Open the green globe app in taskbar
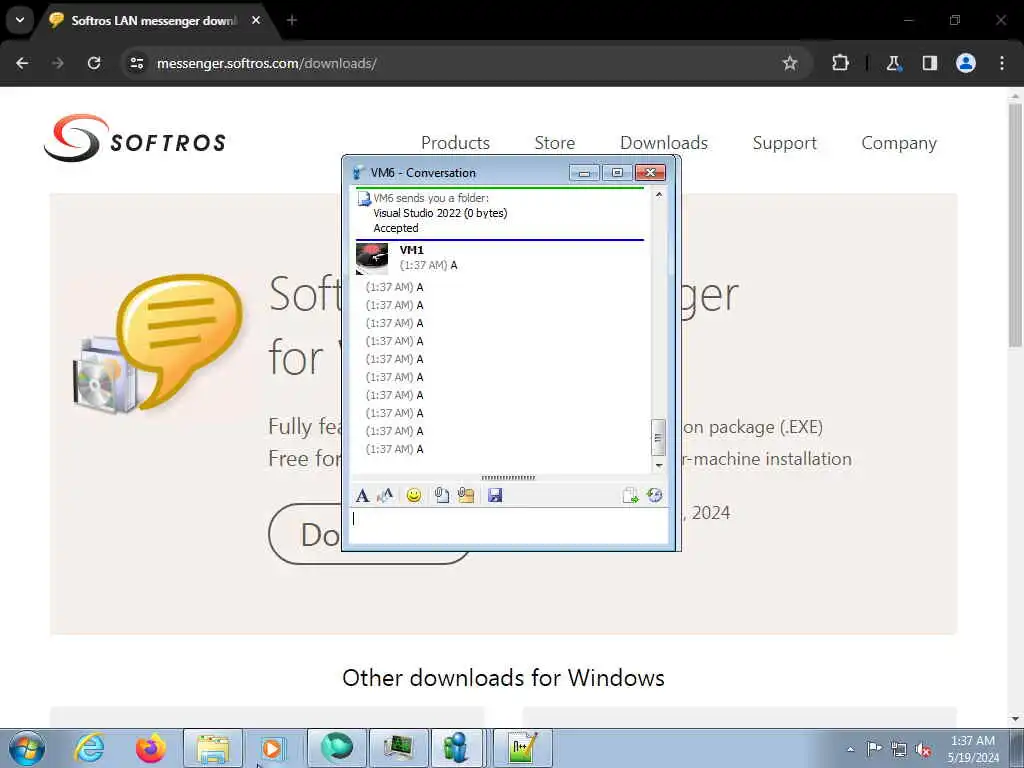This screenshot has width=1024, height=768. (x=337, y=748)
